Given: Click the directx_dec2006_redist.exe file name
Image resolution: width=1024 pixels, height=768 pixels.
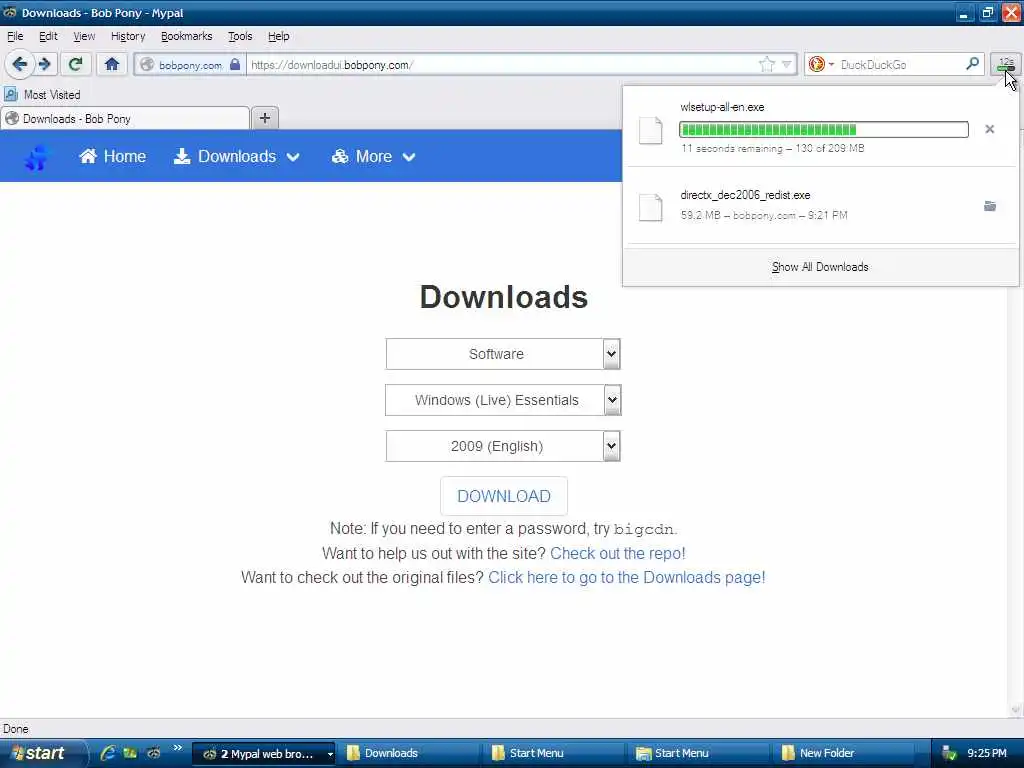Looking at the screenshot, I should pyautogui.click(x=745, y=195).
